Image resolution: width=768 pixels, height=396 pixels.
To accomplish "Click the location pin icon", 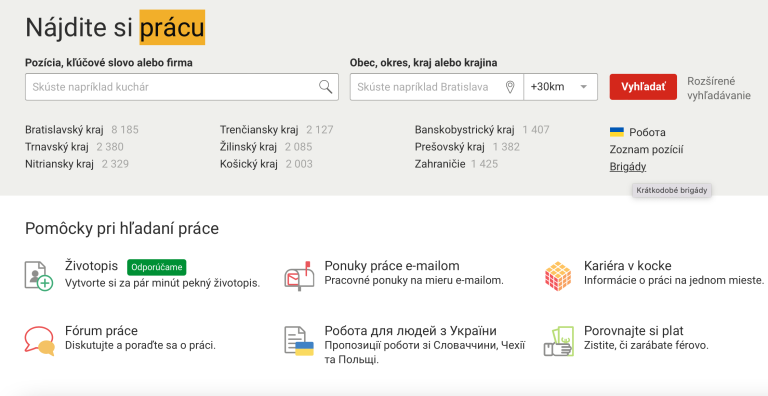I will coord(510,87).
